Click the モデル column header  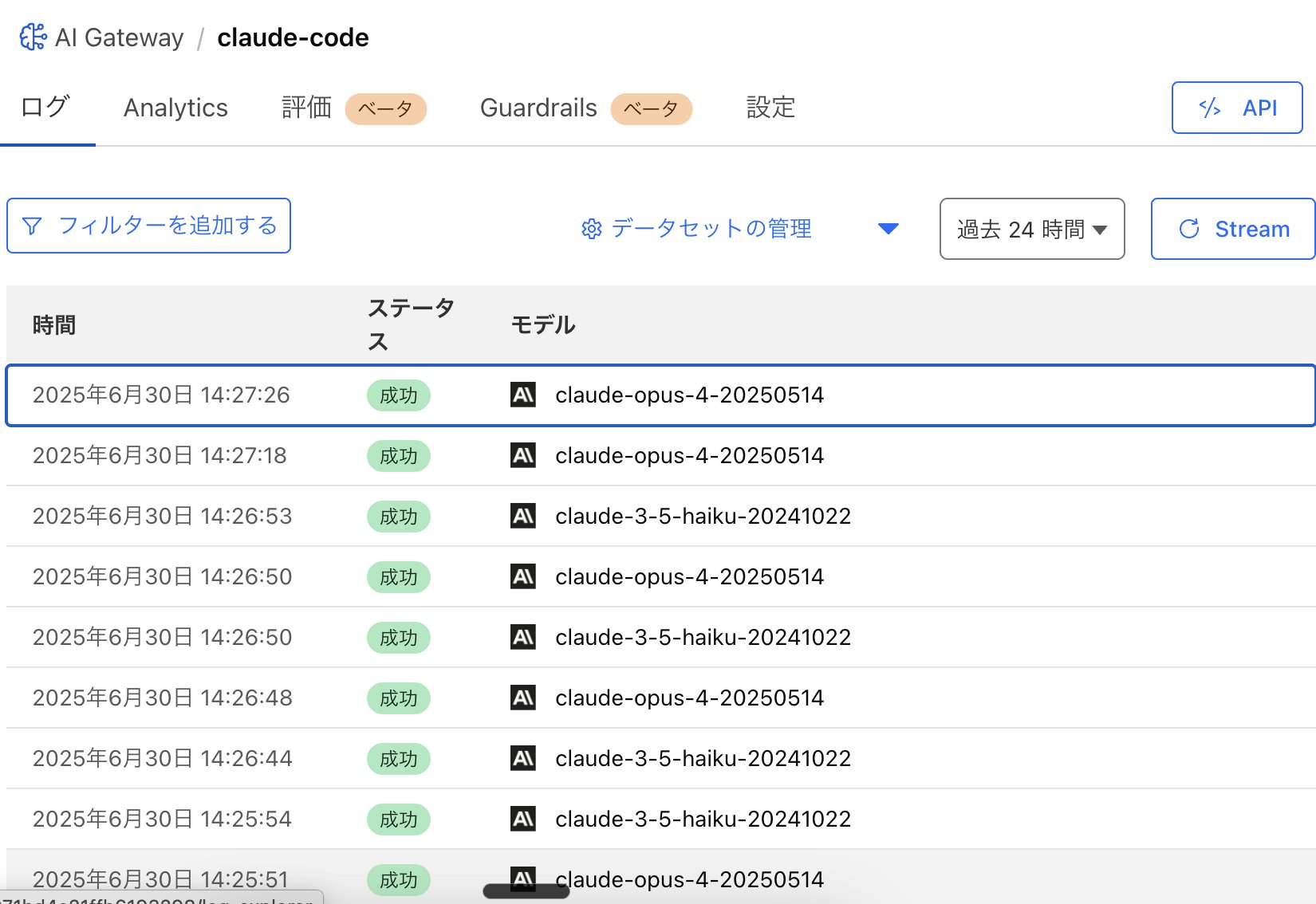pos(543,324)
